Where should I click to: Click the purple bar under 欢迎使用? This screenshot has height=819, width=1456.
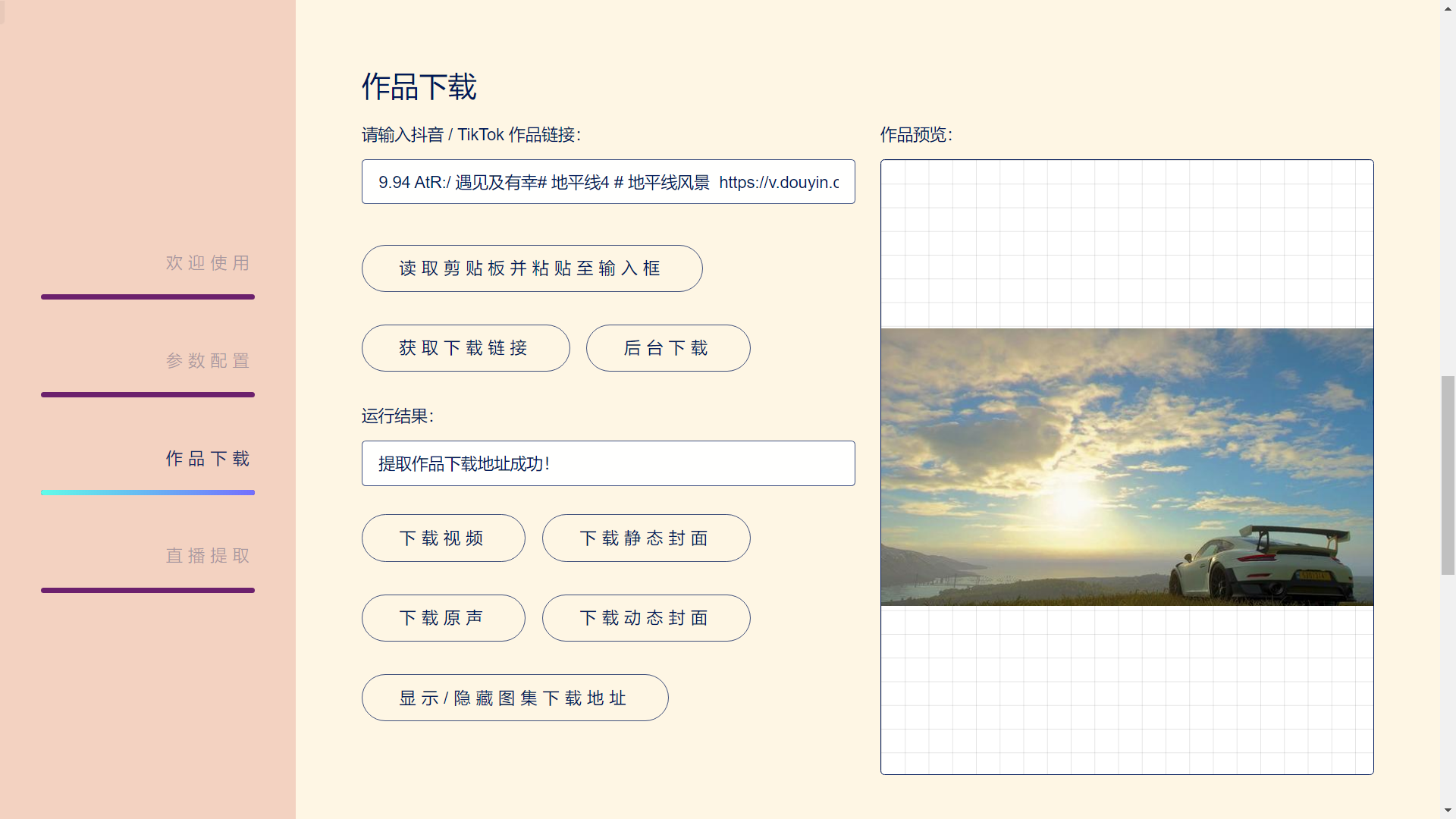[148, 297]
